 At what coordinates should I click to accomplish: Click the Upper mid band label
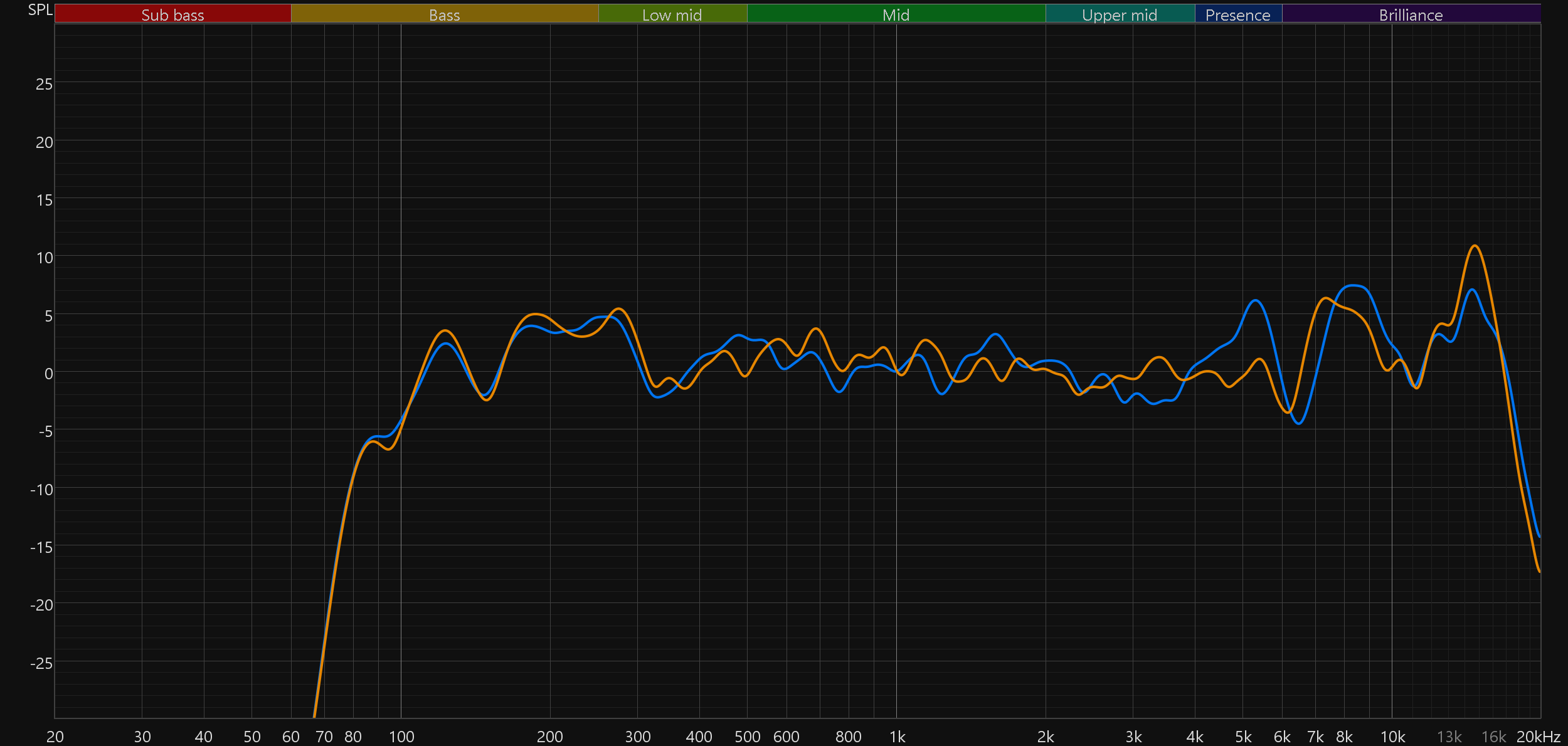pyautogui.click(x=1120, y=14)
